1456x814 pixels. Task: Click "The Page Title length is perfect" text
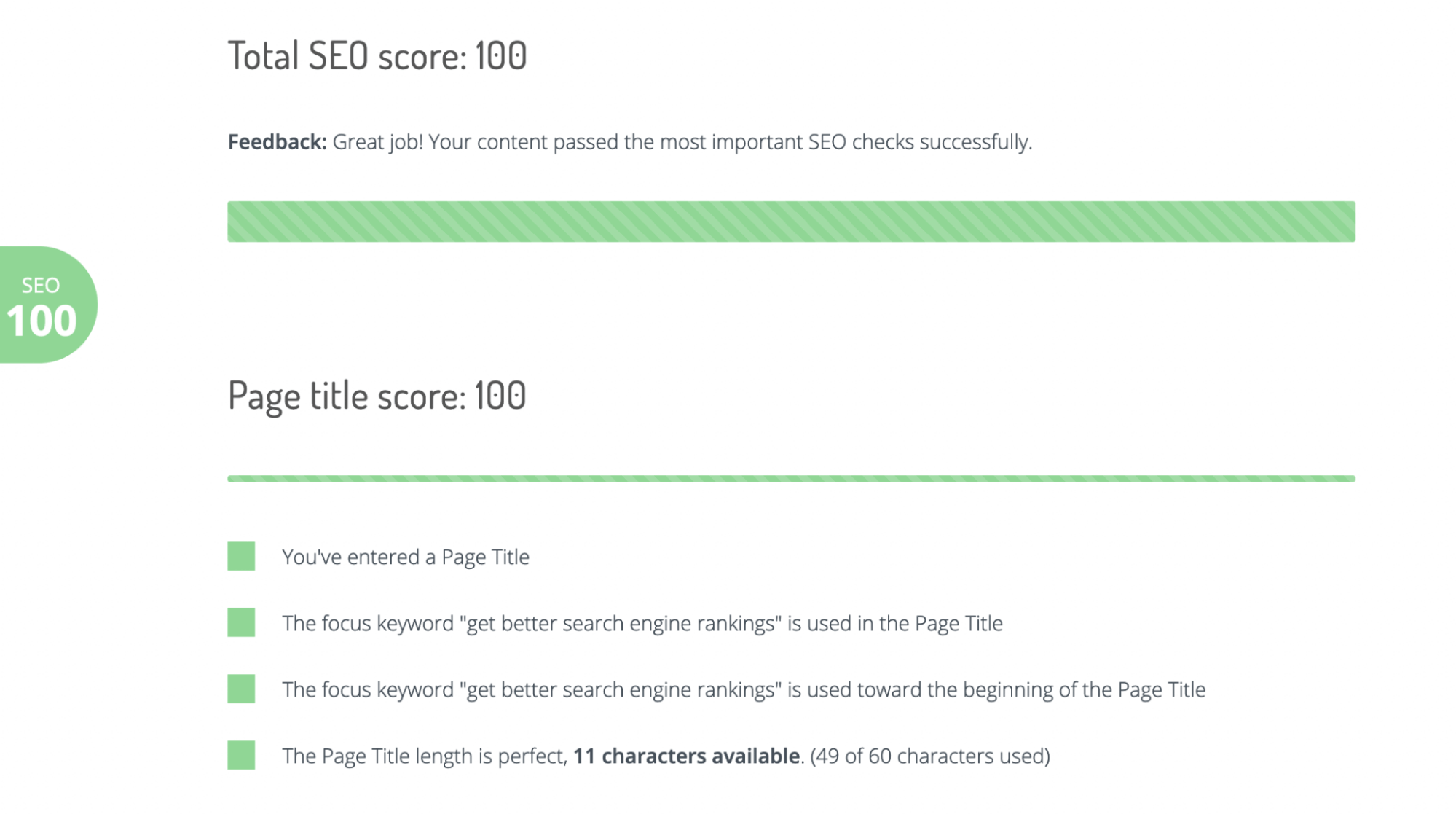point(424,756)
